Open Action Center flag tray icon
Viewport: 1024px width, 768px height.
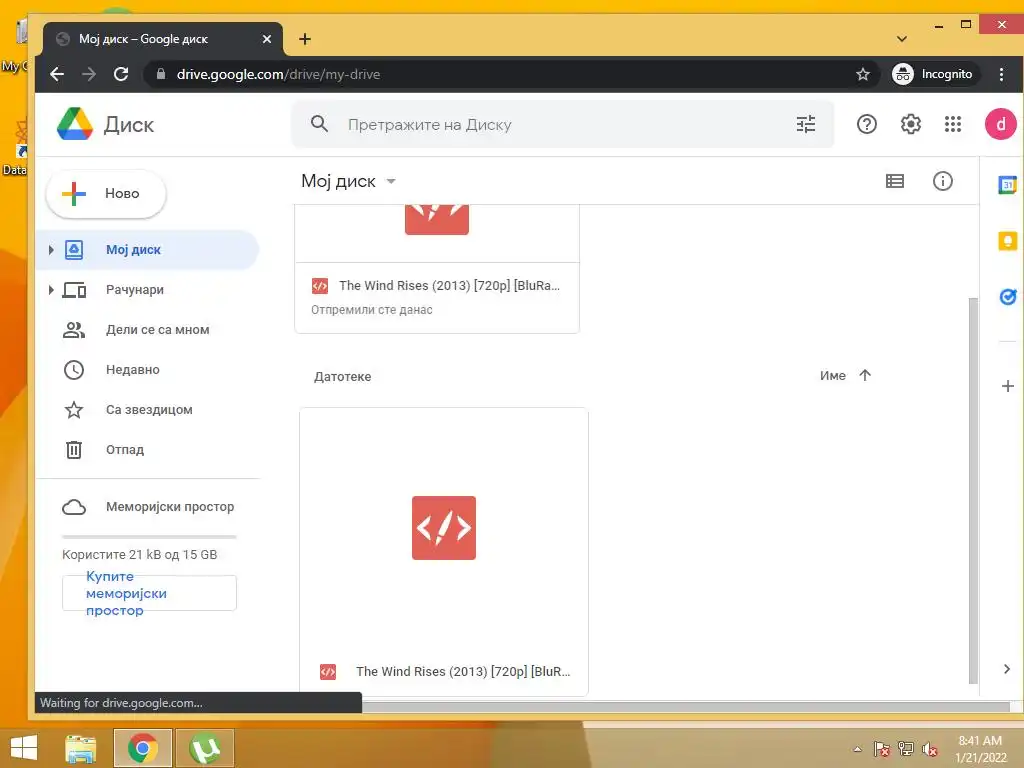tap(881, 749)
